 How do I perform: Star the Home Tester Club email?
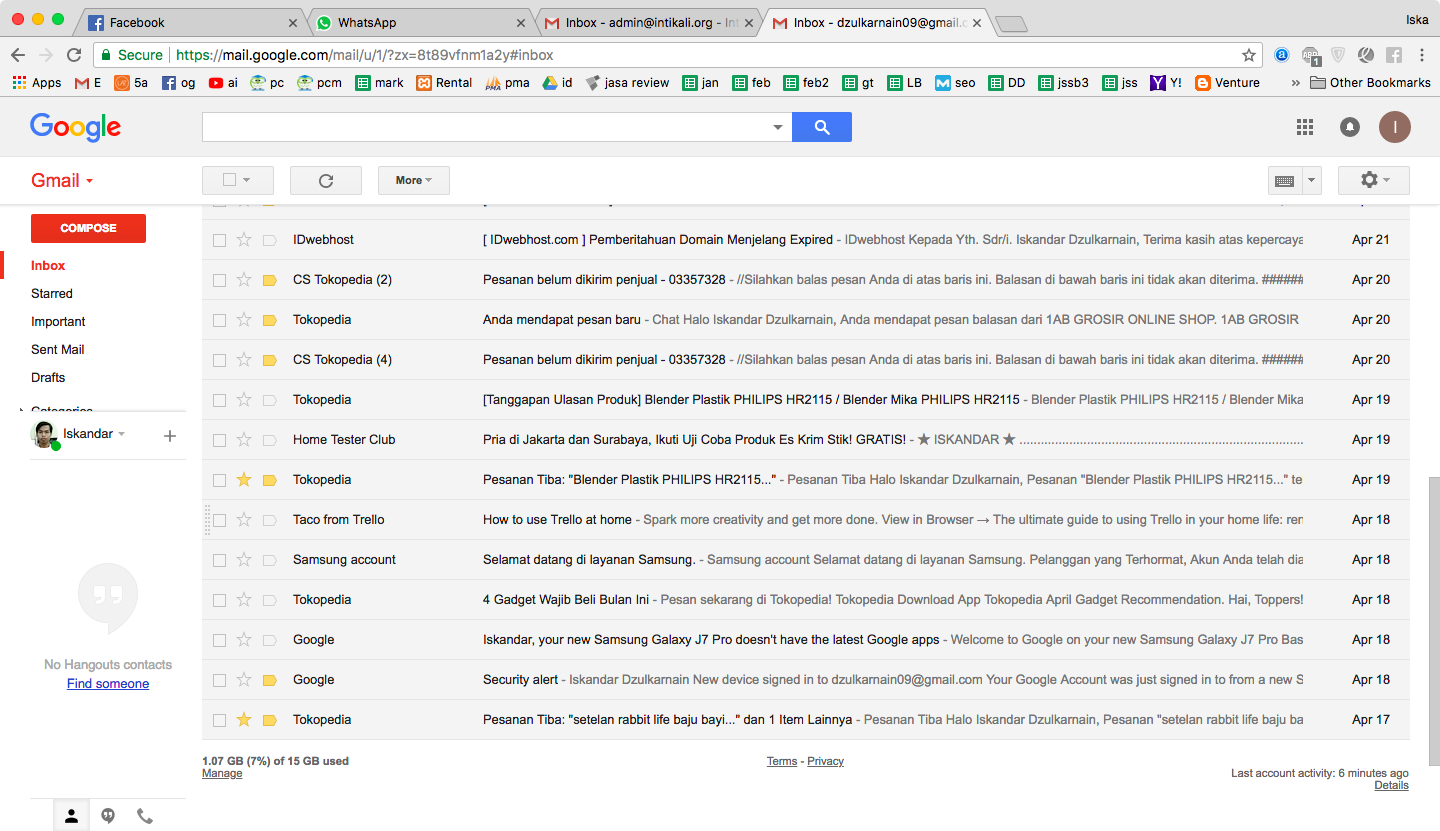coord(244,440)
